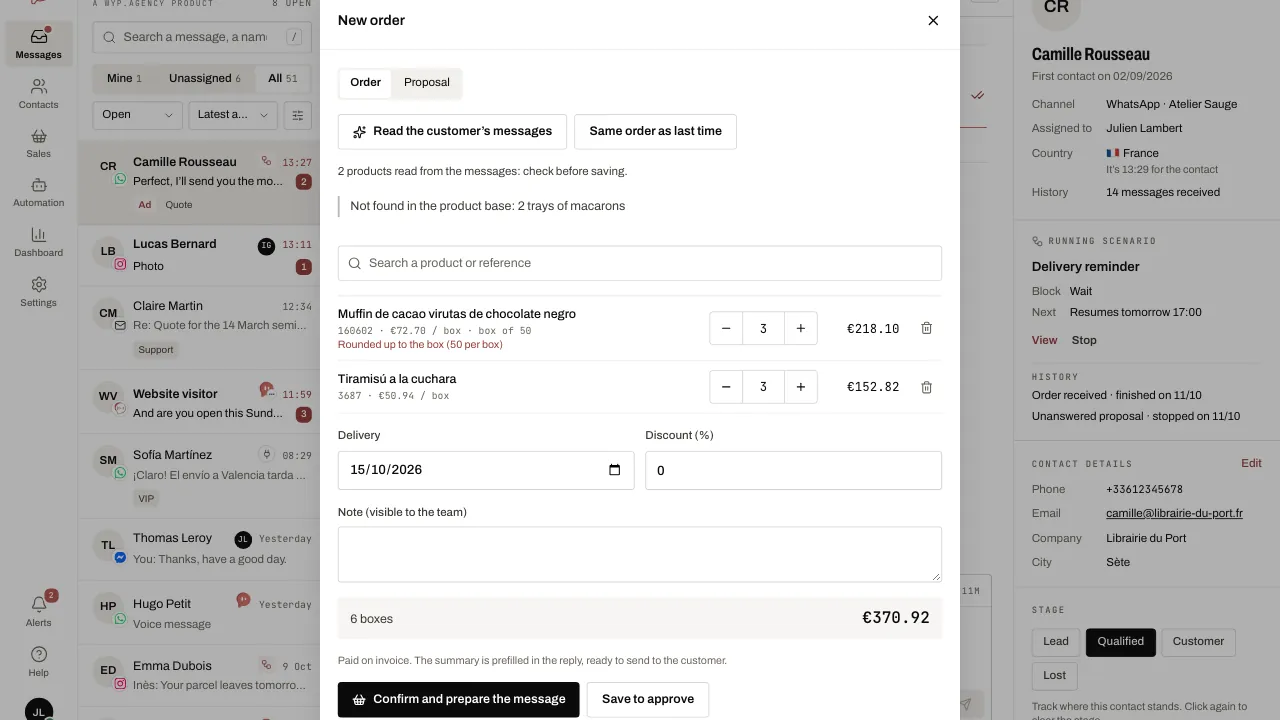Select the Order tab
The height and width of the screenshot is (720, 1280).
[x=365, y=82]
